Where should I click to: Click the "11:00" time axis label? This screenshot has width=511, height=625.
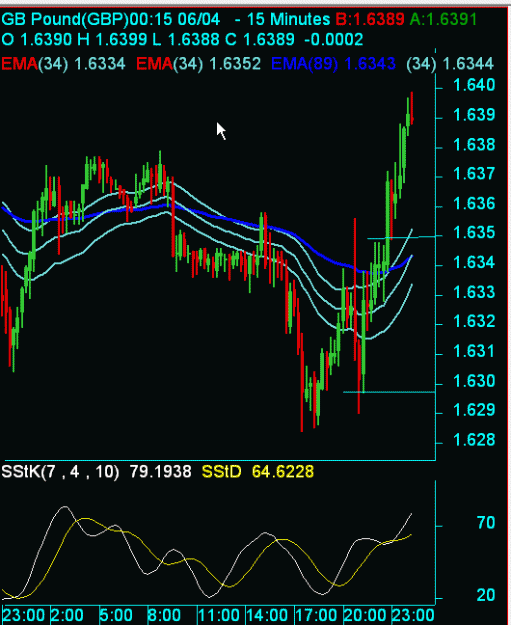click(x=218, y=615)
